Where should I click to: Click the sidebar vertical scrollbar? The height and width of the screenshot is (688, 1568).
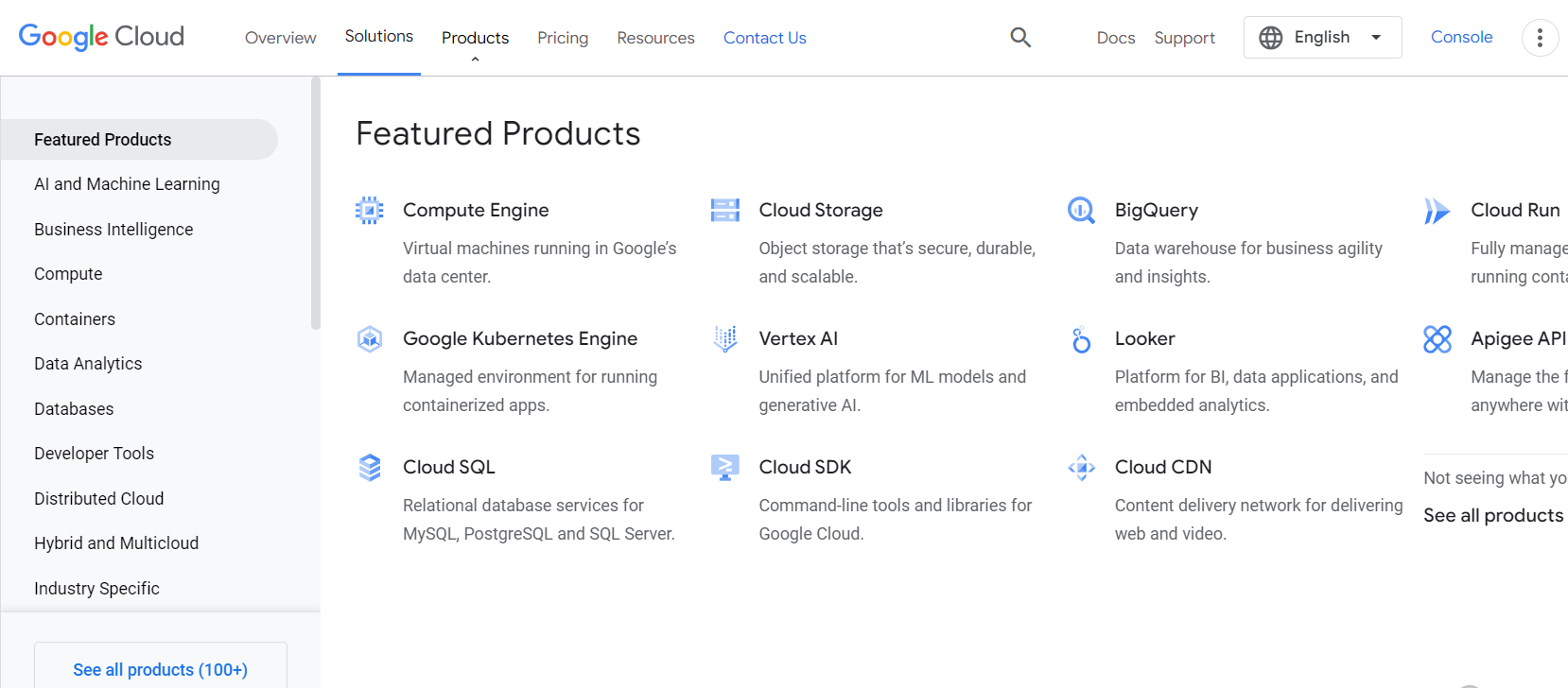pyautogui.click(x=316, y=203)
